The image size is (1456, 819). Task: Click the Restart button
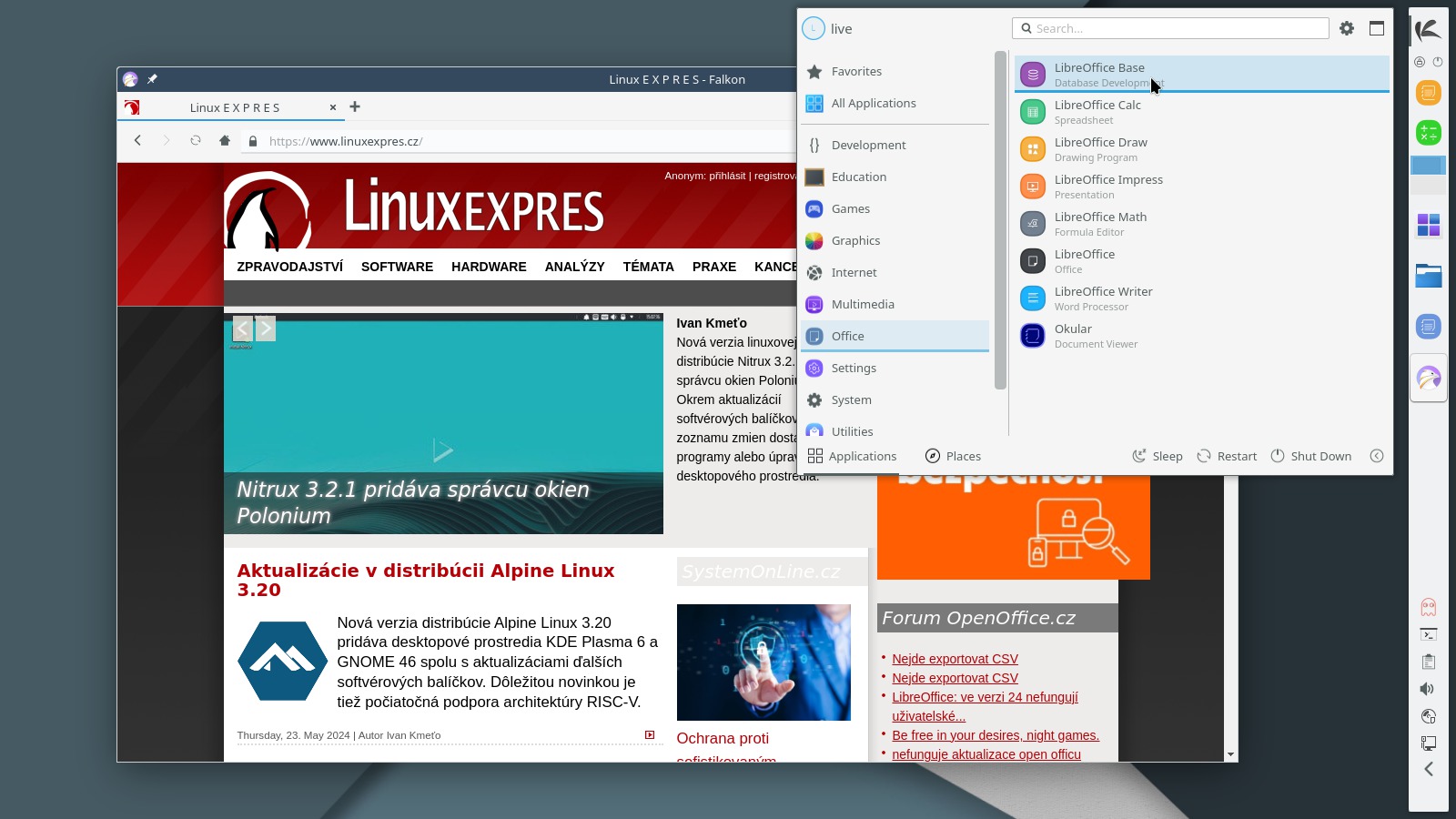(x=1227, y=456)
